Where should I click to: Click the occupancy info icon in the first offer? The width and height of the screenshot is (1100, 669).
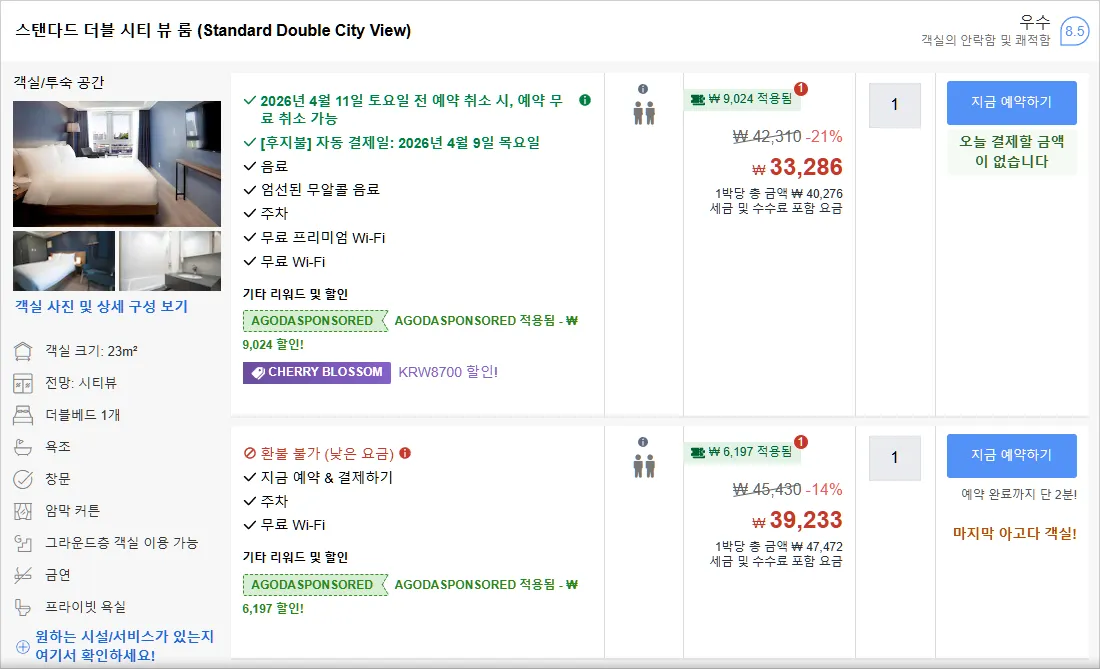pos(643,89)
